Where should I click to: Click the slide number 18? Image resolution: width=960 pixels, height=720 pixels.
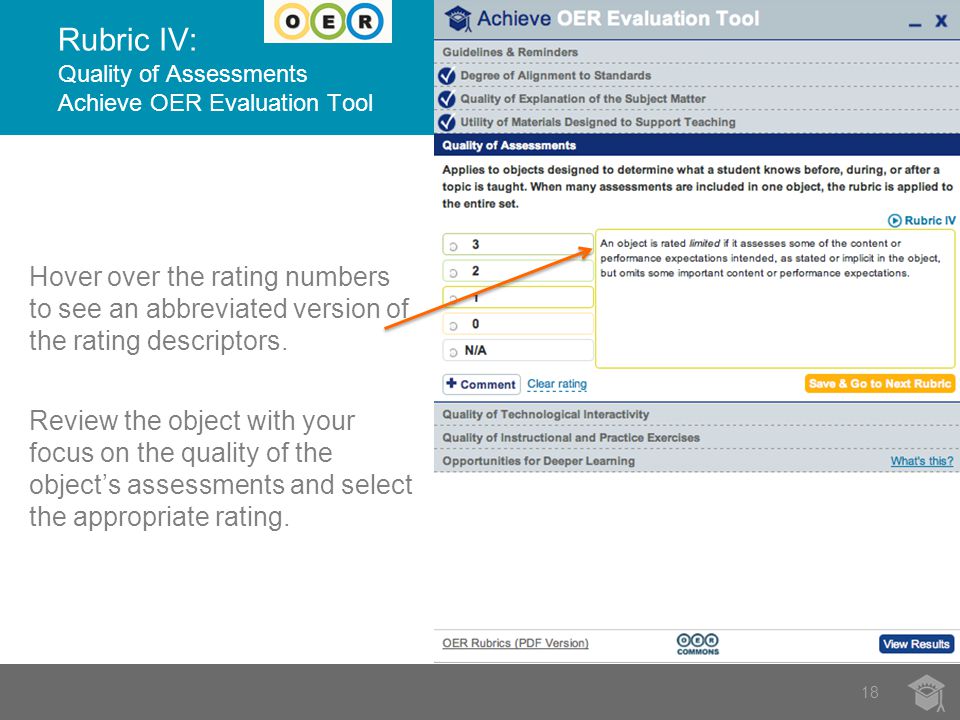tap(870, 692)
